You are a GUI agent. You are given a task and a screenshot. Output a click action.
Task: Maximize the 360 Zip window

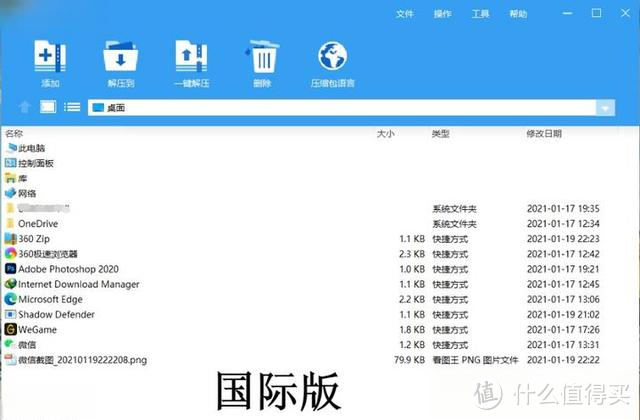596,13
